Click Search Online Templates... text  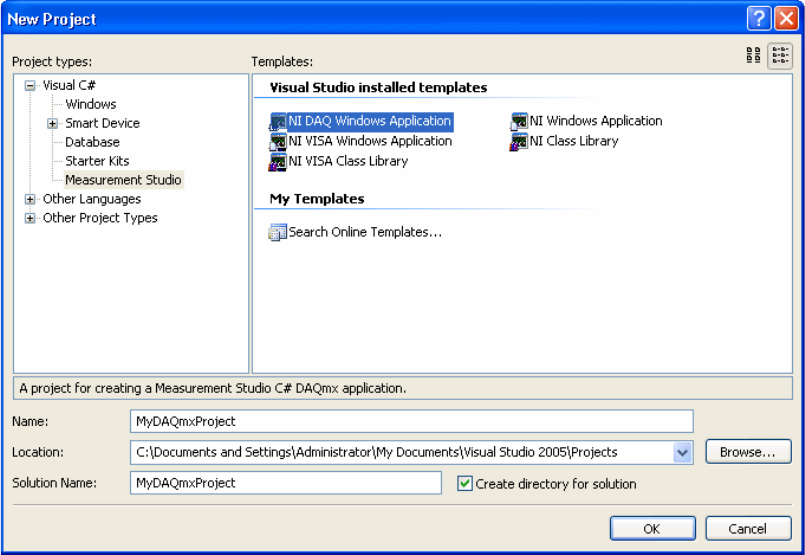click(365, 232)
